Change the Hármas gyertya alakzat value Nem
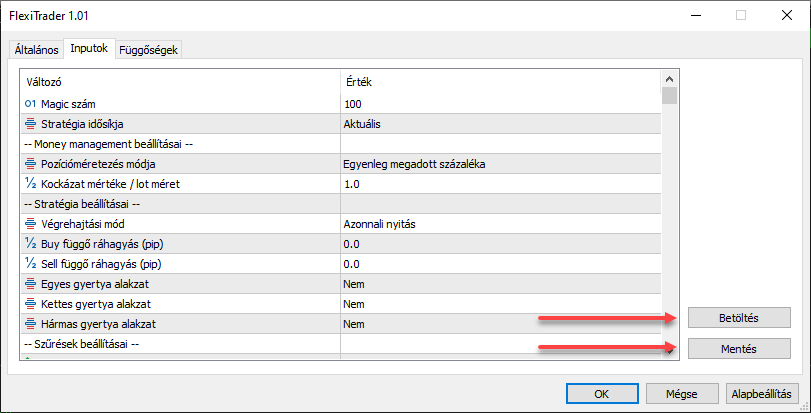 pos(500,324)
